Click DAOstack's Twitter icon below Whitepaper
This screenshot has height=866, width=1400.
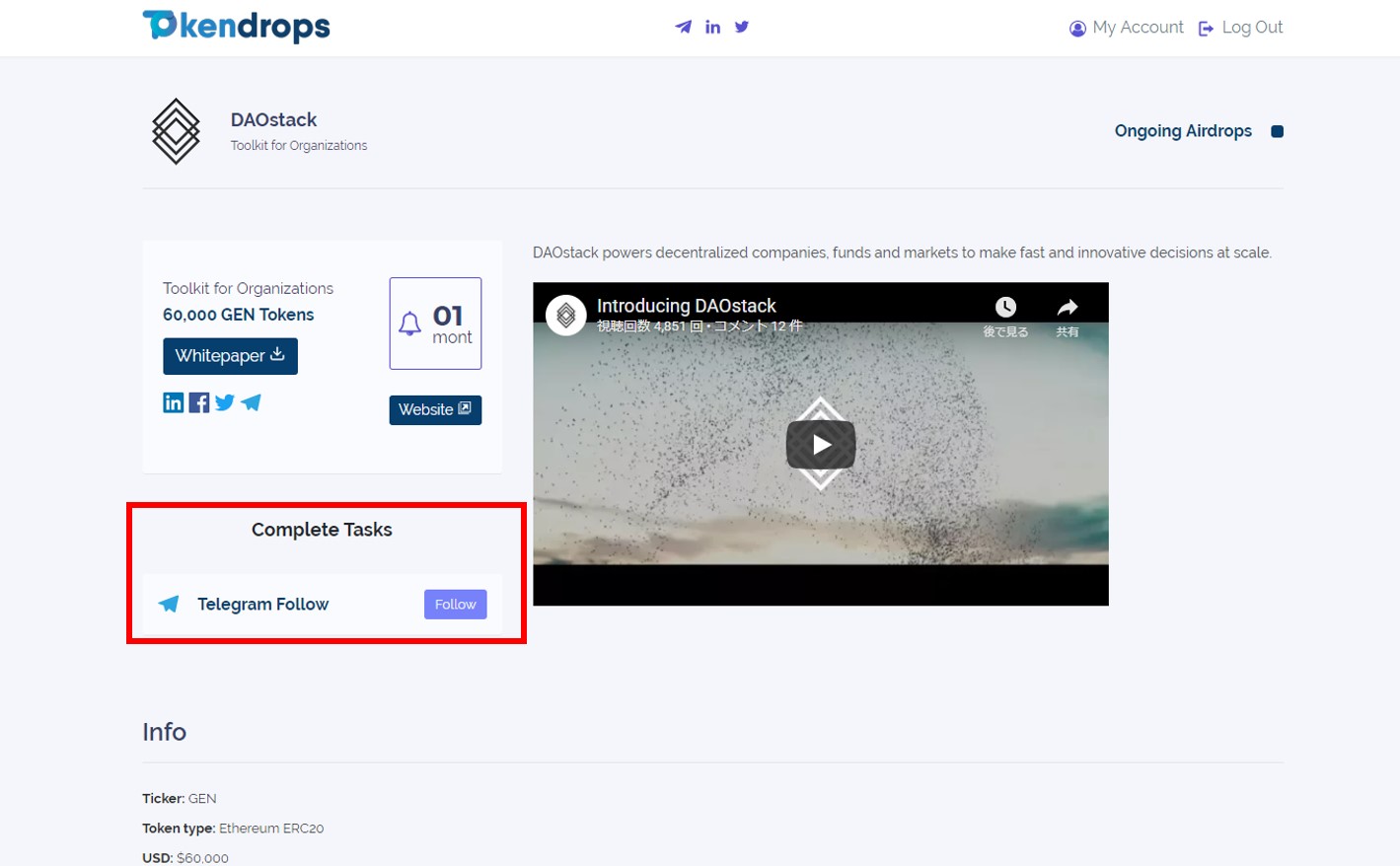point(225,402)
